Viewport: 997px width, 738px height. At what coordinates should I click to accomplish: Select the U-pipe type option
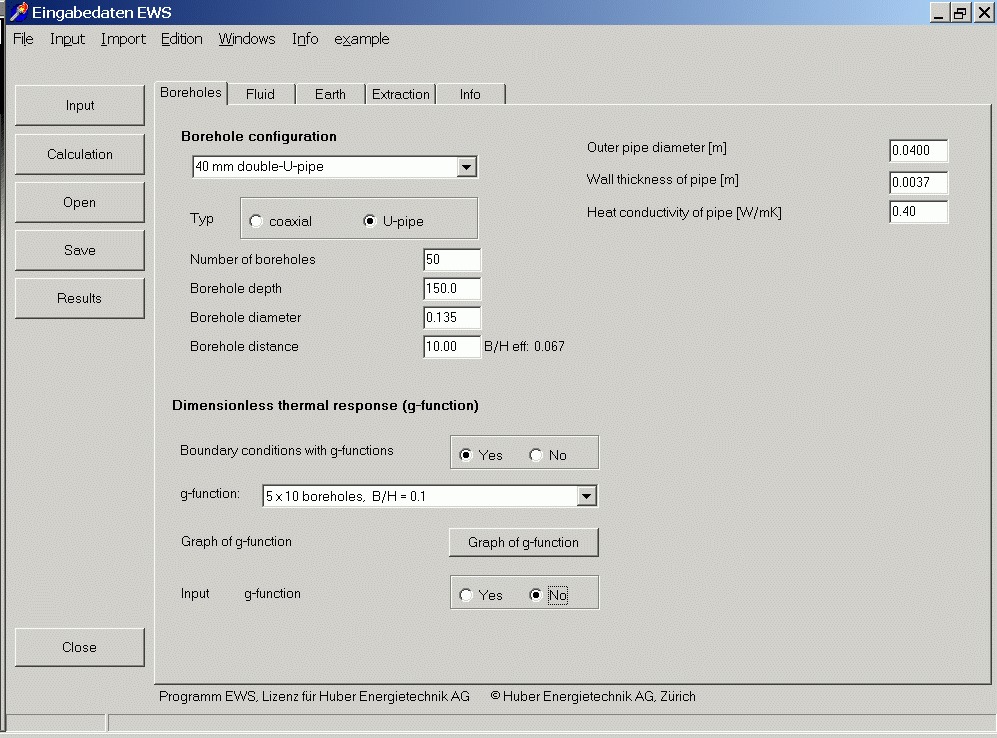[x=370, y=221]
